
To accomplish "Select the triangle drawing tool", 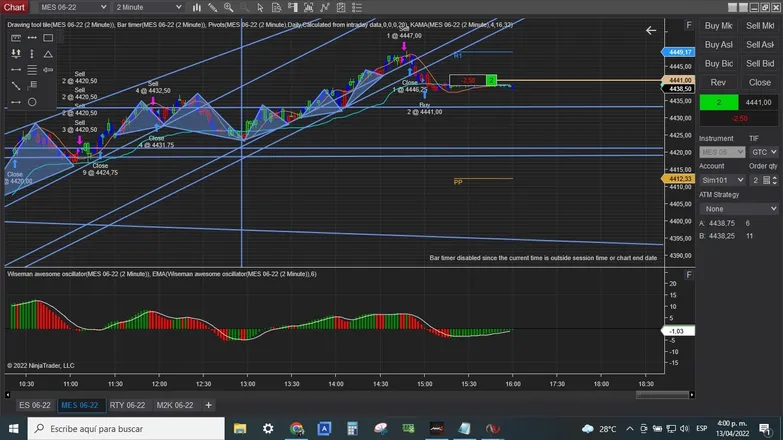I will (x=48, y=54).
